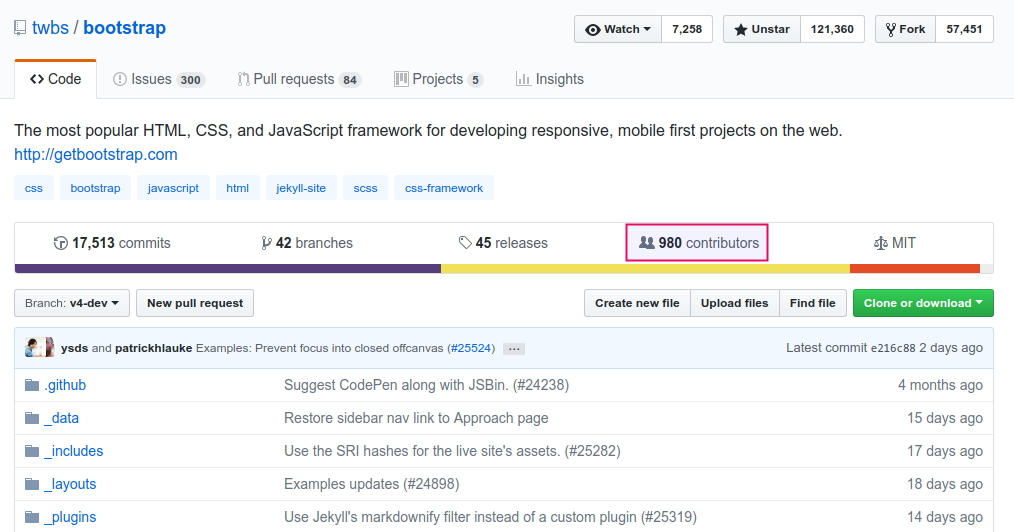View the MIT license

894,243
